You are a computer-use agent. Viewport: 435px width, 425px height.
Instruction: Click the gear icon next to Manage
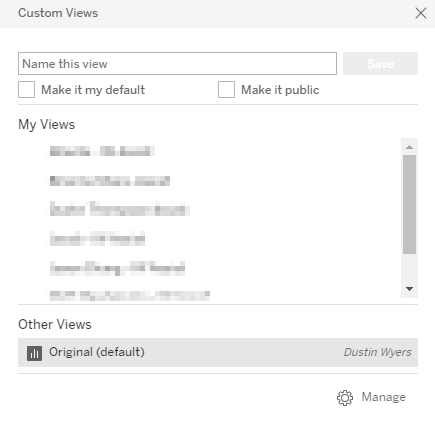pos(345,398)
